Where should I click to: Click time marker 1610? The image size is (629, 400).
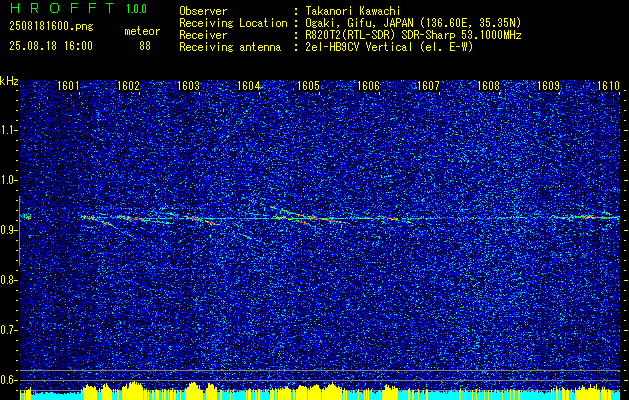[x=609, y=86]
